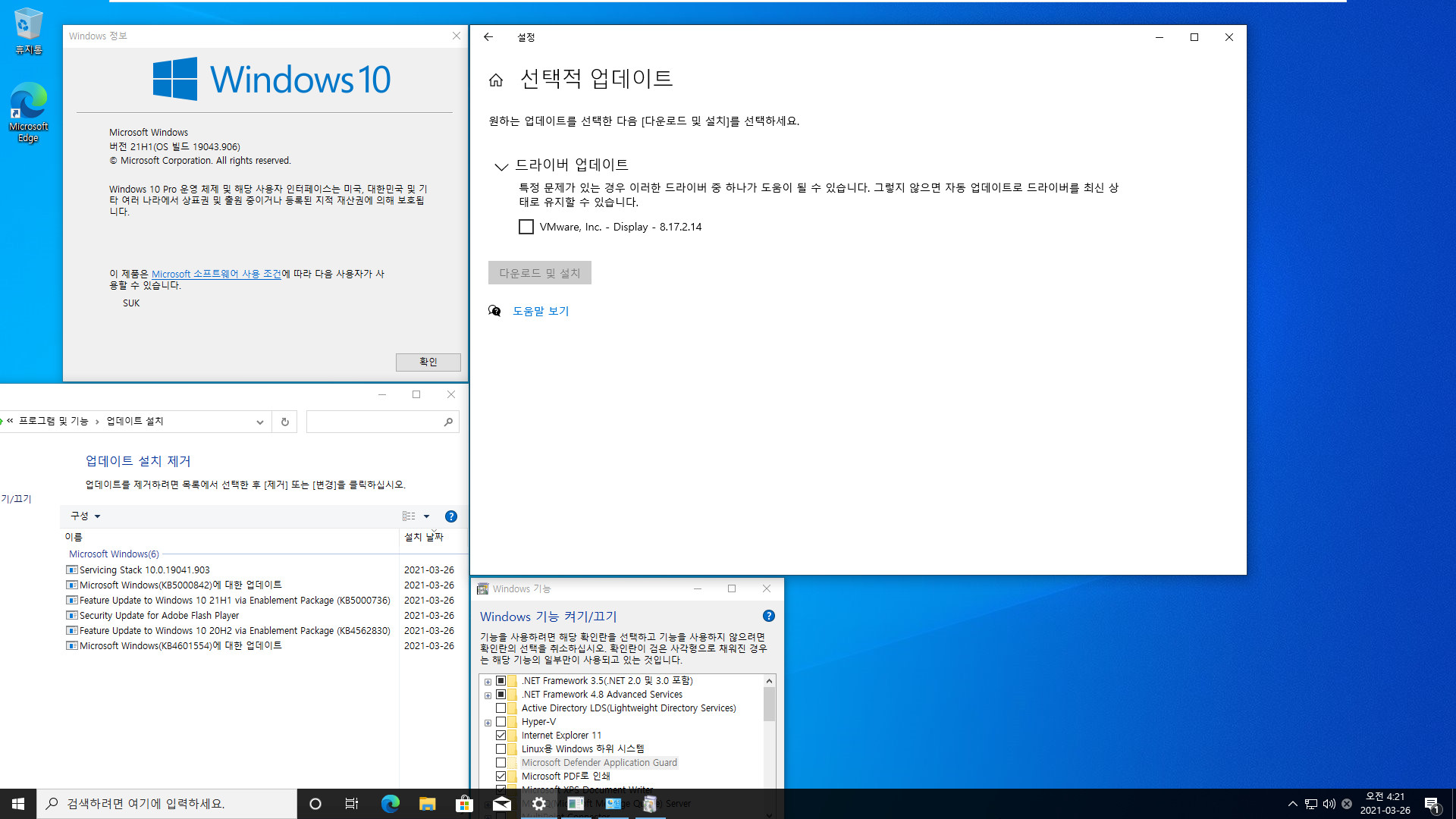Toggle the .NET Framework 4.8 Advanced Services checkbox
The width and height of the screenshot is (1456, 819).
[500, 695]
